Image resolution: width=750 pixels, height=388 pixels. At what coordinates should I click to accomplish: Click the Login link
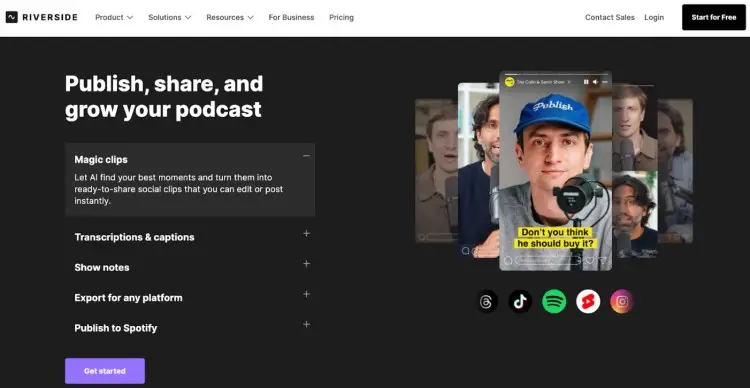(x=654, y=17)
